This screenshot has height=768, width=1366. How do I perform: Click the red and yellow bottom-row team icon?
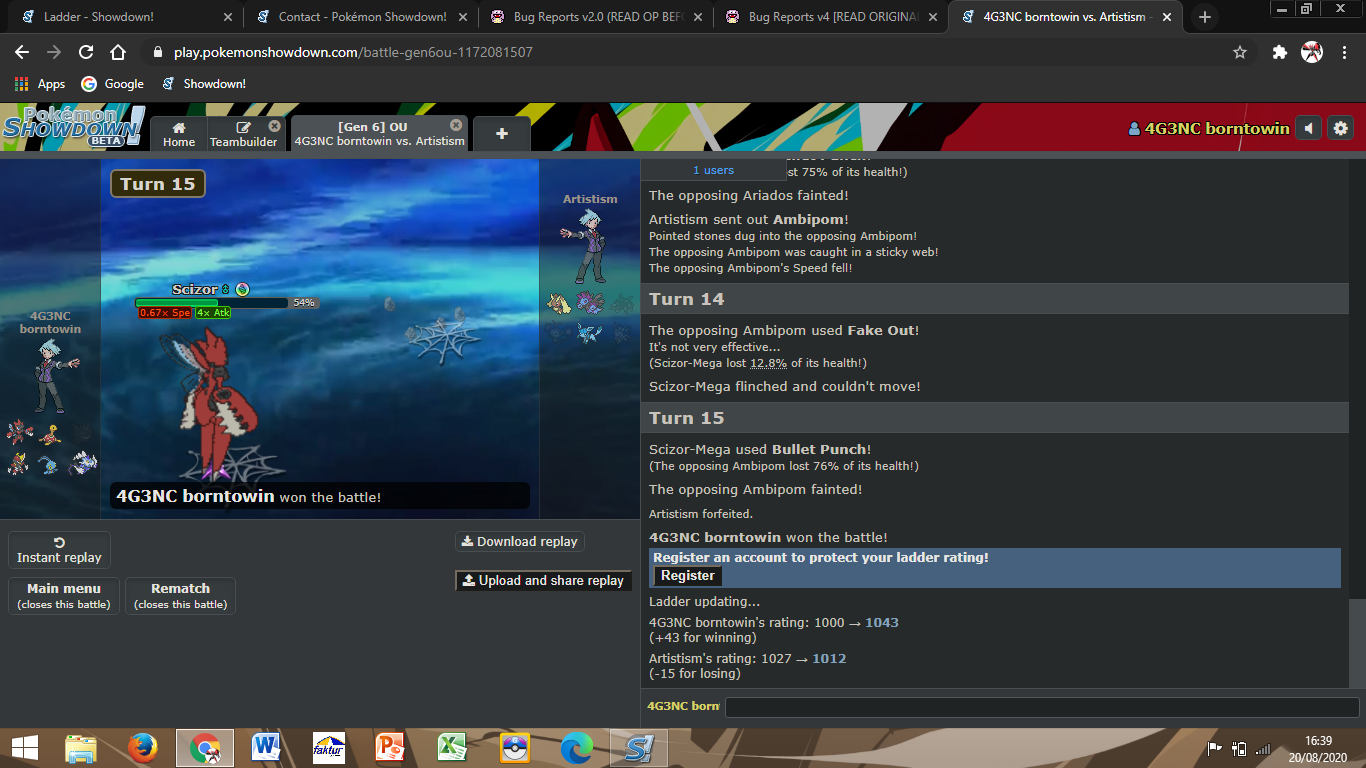click(18, 463)
